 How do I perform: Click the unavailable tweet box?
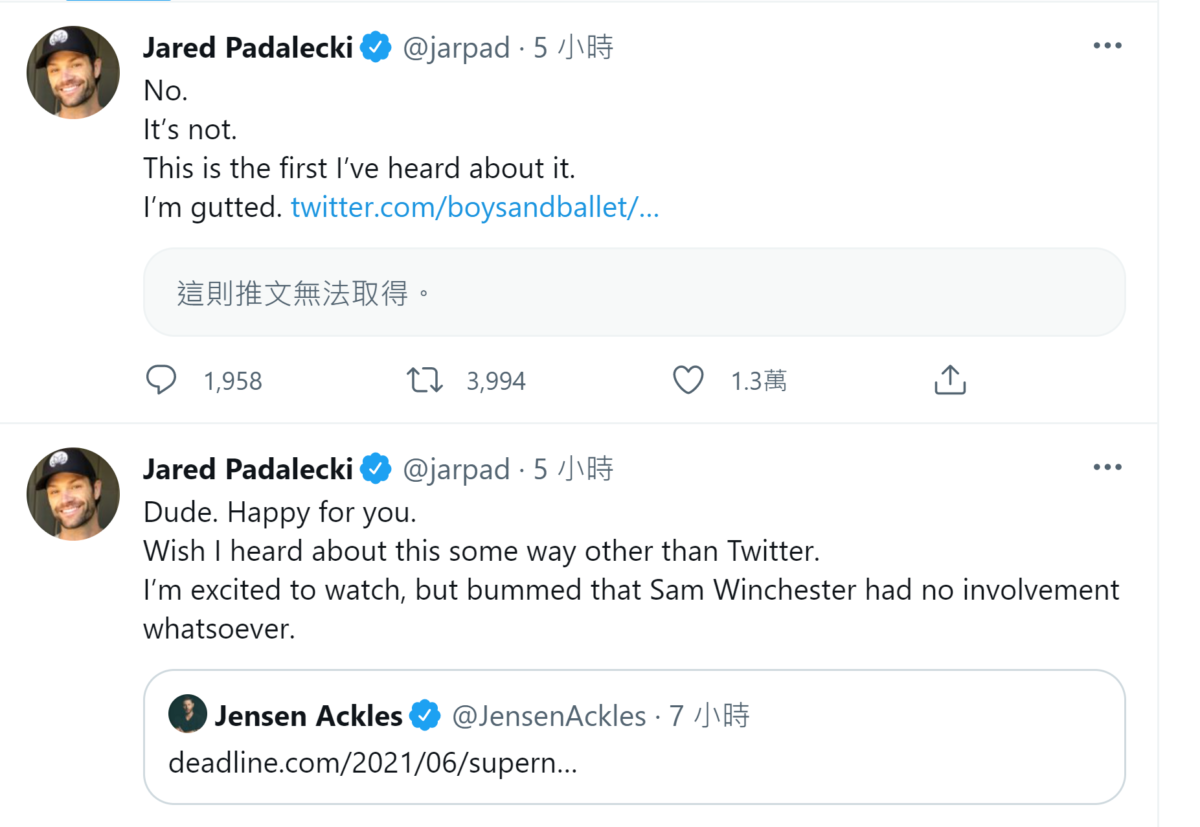pos(634,292)
